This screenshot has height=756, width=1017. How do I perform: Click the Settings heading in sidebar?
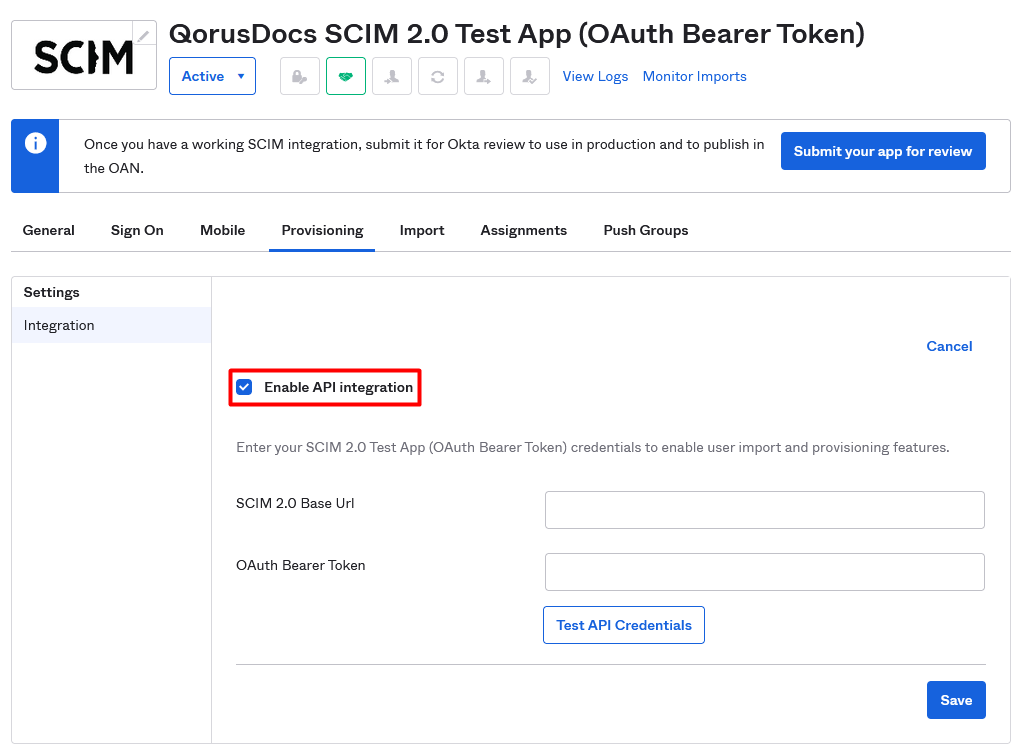(51, 292)
